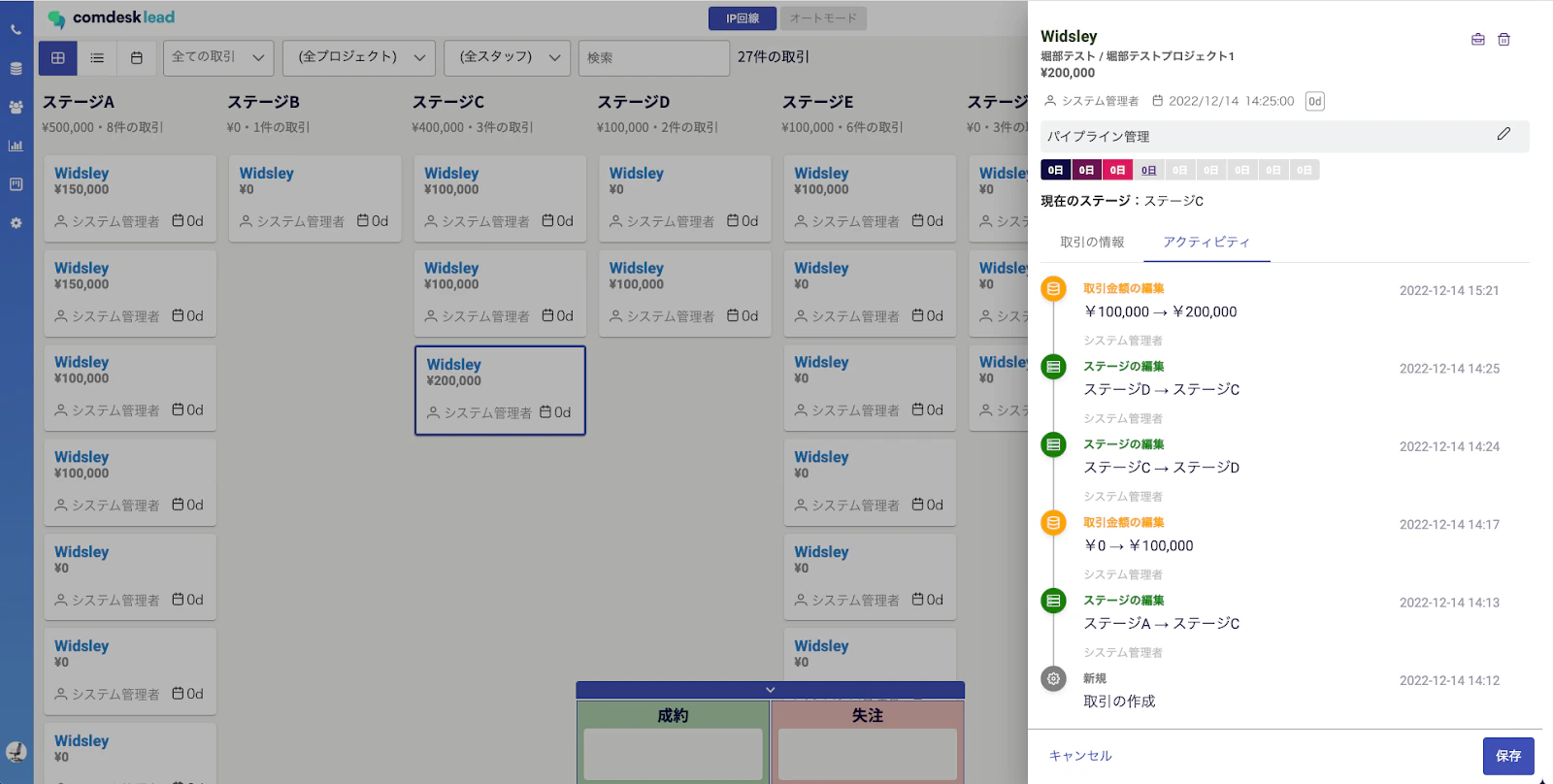Click the Widsley title in deal panel
This screenshot has height=784, width=1553.
click(1069, 37)
